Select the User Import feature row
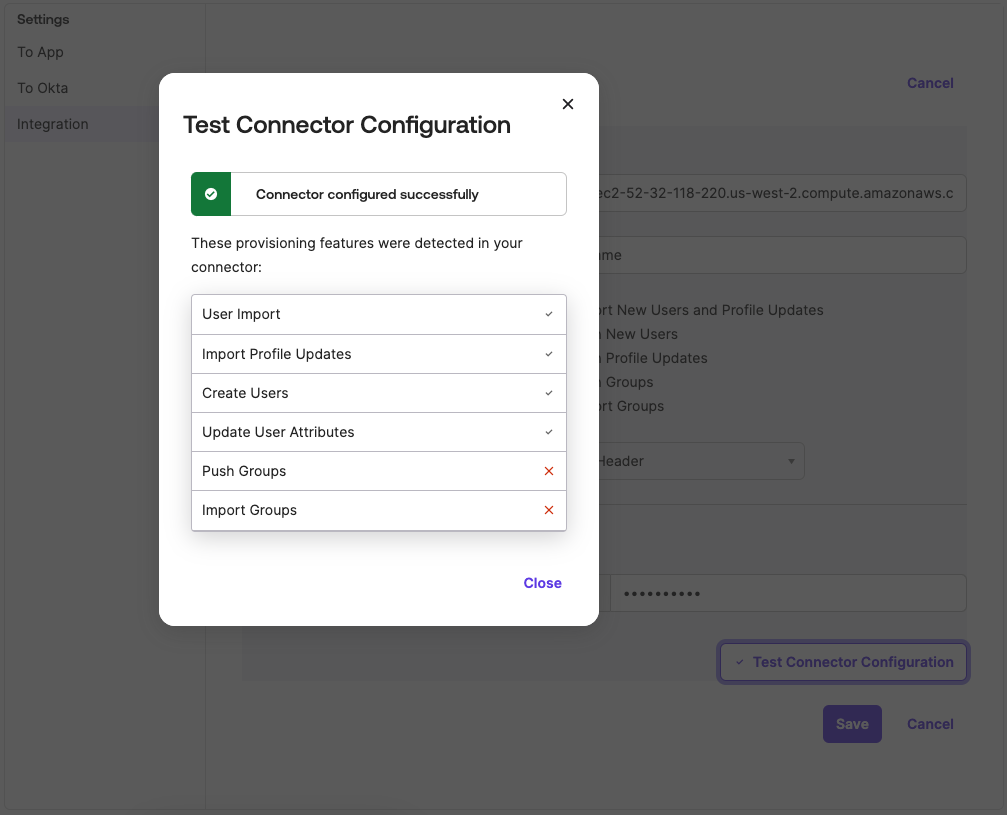This screenshot has height=815, width=1007. (x=379, y=314)
